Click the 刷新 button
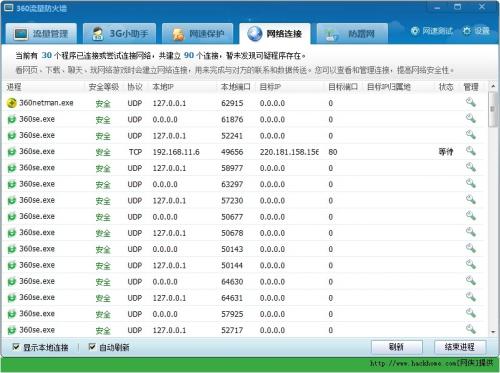Viewport: 500px width, 373px height. pos(397,347)
